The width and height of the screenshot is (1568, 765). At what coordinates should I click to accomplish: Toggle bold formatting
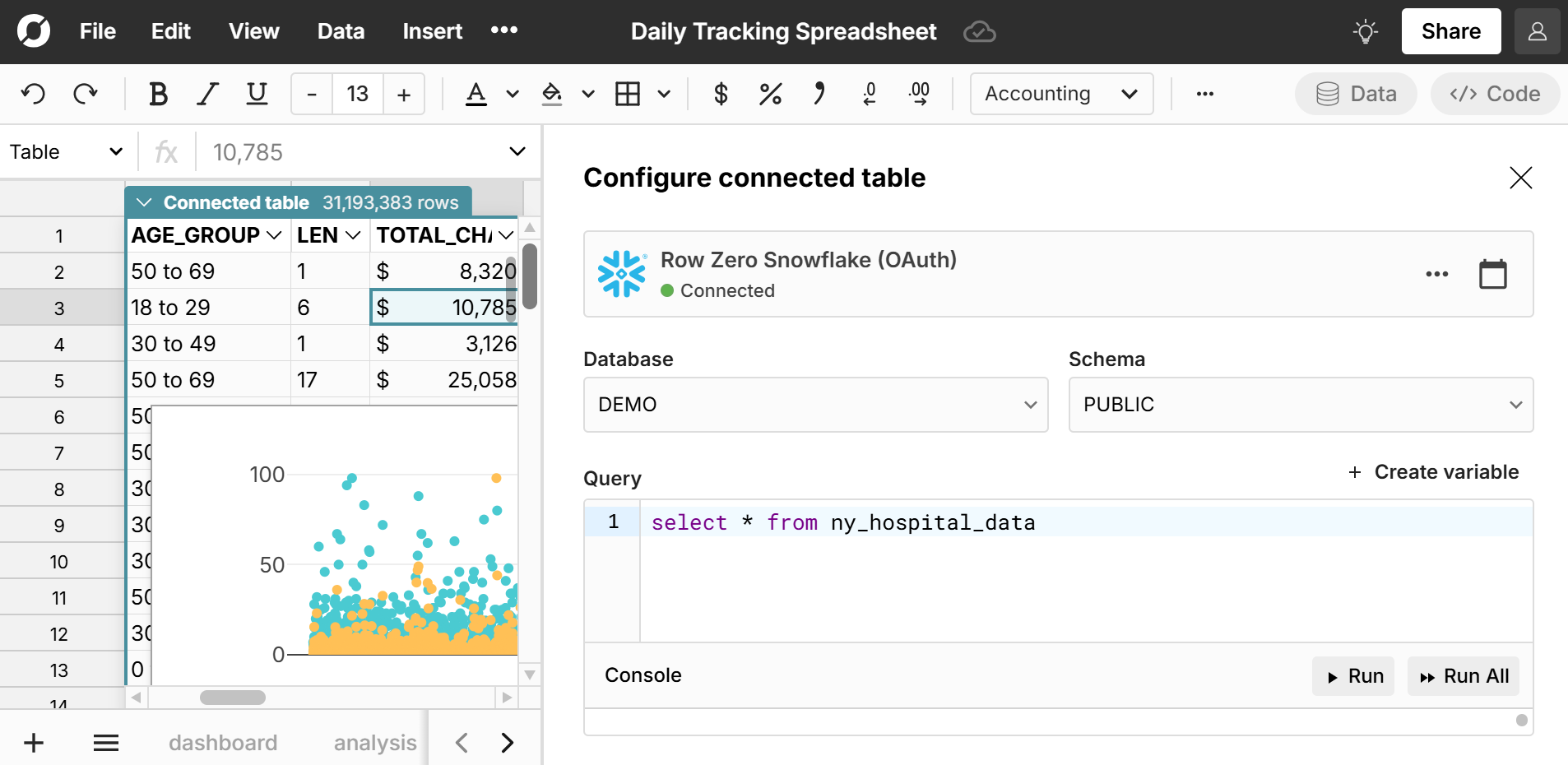[x=158, y=94]
